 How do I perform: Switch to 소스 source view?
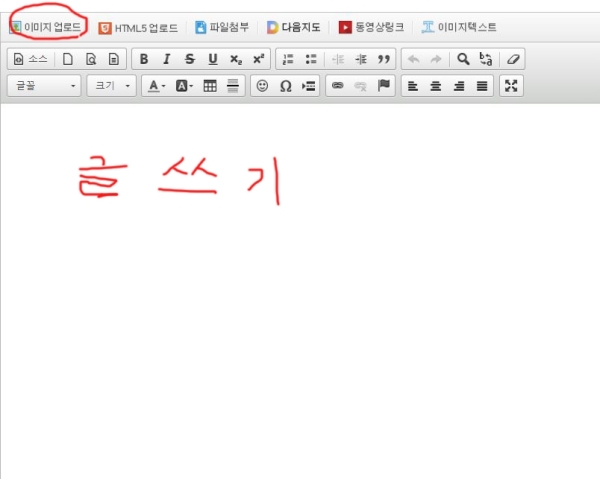(31, 59)
